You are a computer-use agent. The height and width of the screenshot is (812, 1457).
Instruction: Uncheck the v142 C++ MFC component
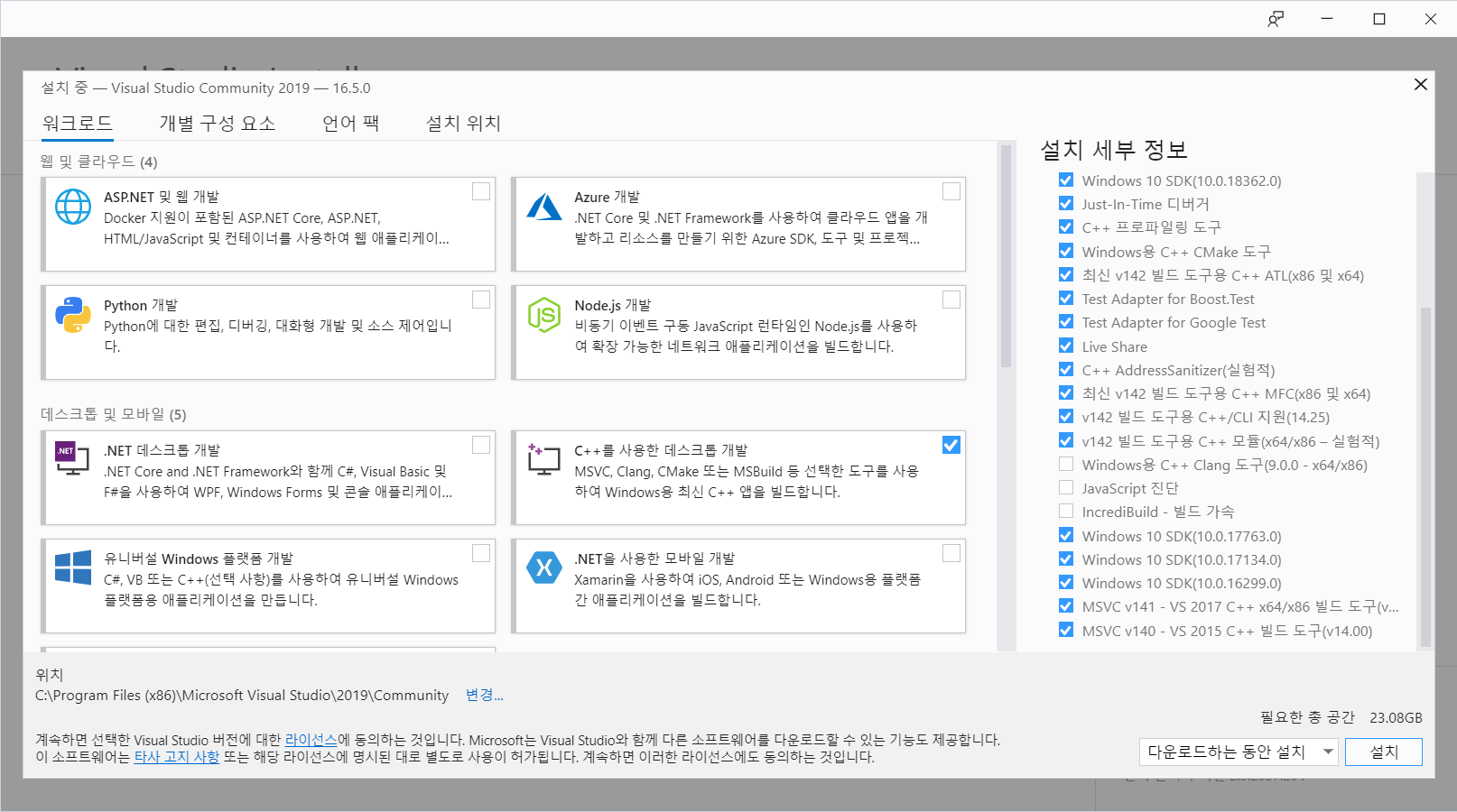(1066, 393)
